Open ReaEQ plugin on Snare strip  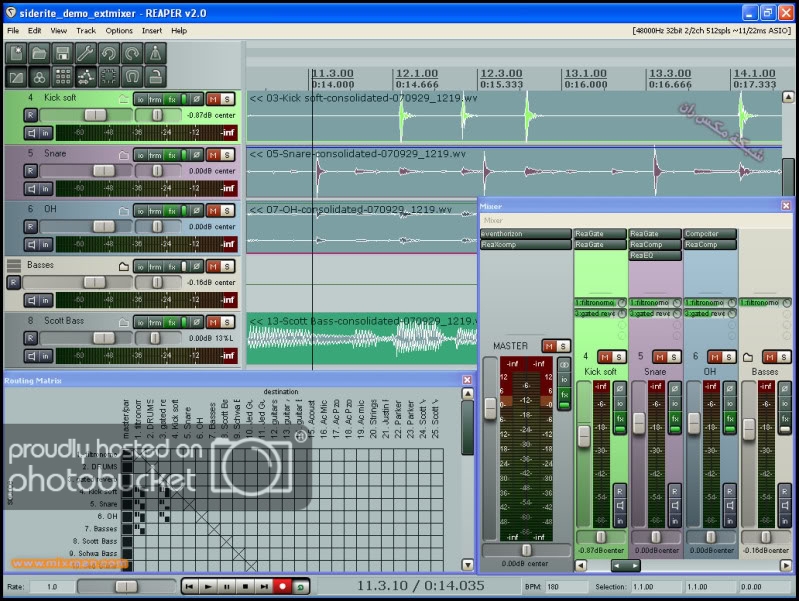tap(655, 255)
